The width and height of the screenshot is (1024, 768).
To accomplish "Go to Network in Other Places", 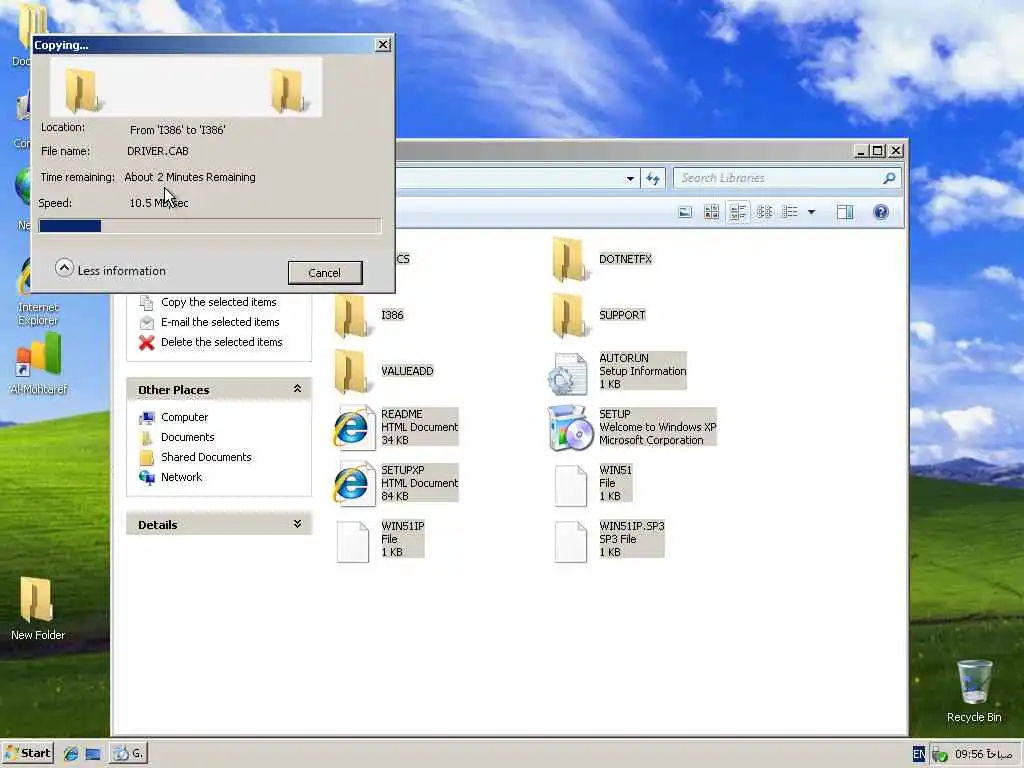I will [x=181, y=477].
